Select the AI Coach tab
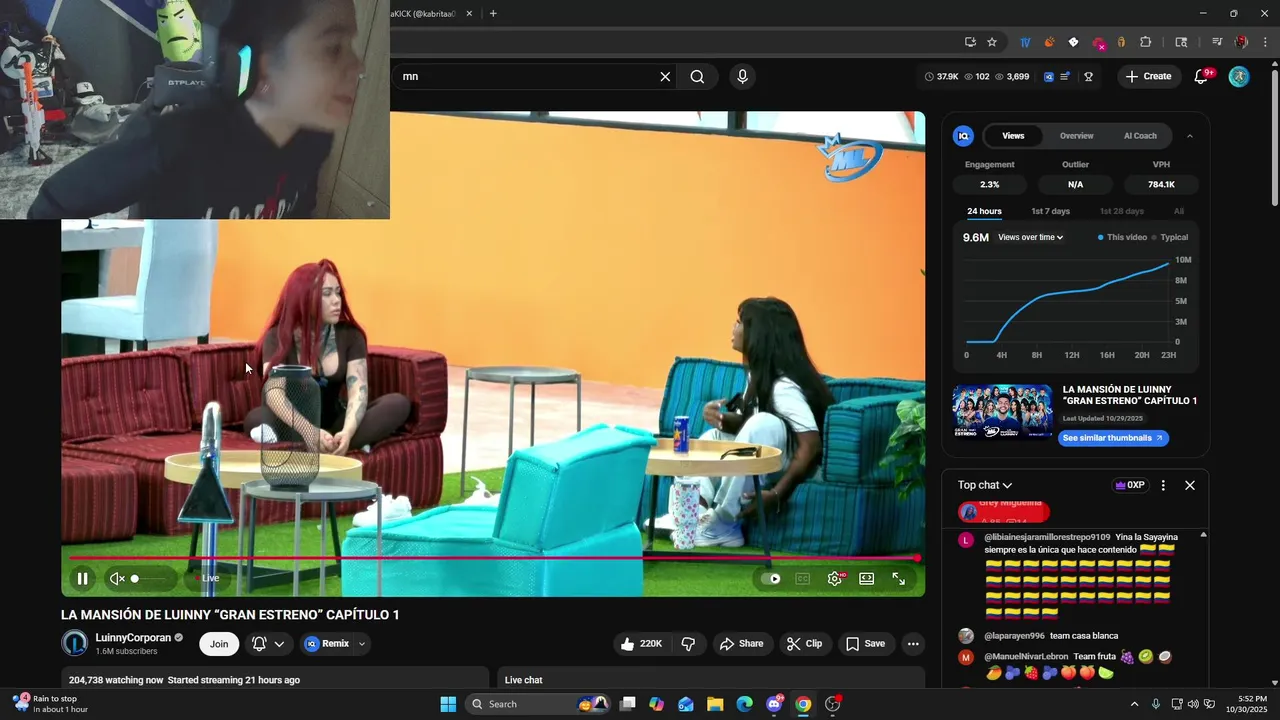The width and height of the screenshot is (1280, 720). coord(1140,136)
